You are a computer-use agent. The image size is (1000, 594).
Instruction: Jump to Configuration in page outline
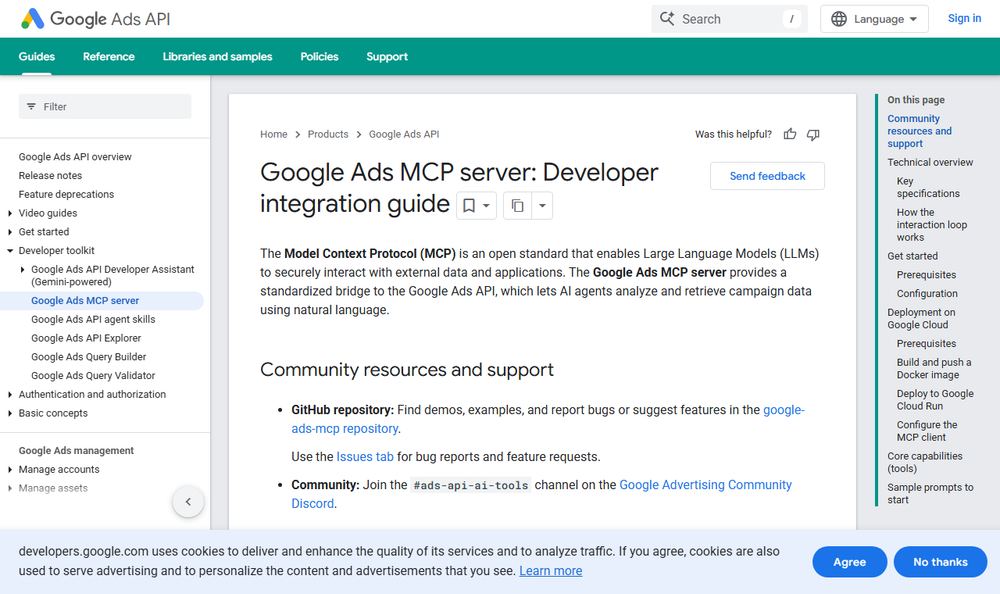927,293
